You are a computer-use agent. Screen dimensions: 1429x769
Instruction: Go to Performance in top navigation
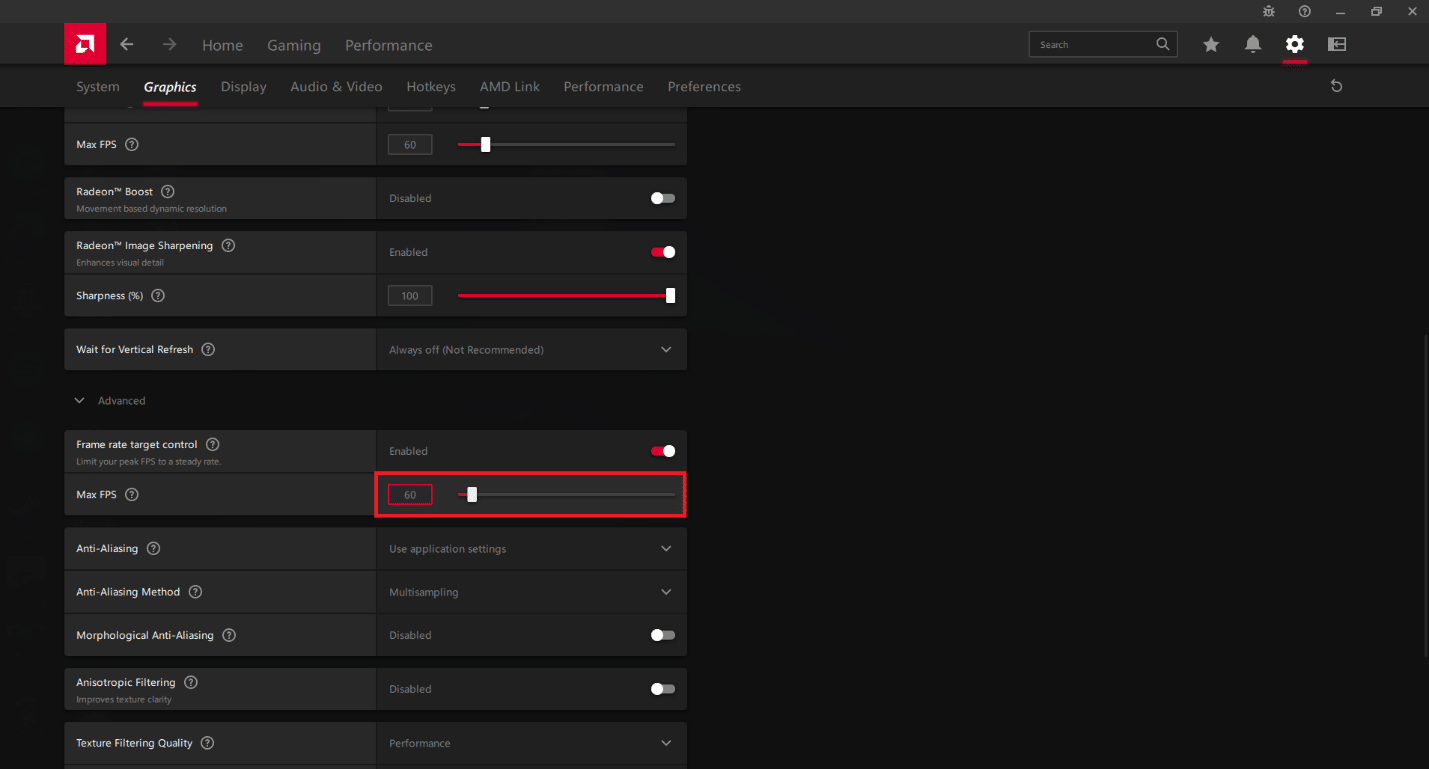tap(389, 45)
